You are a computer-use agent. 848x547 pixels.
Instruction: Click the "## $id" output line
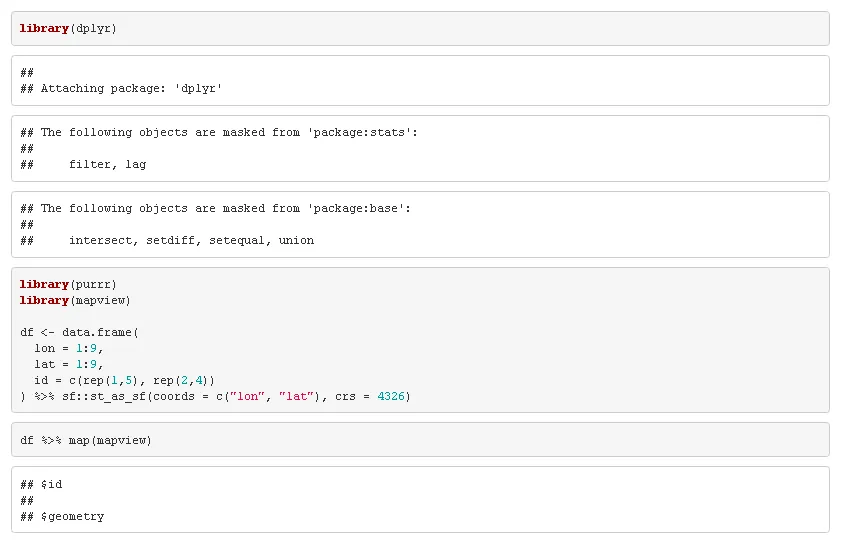point(41,484)
